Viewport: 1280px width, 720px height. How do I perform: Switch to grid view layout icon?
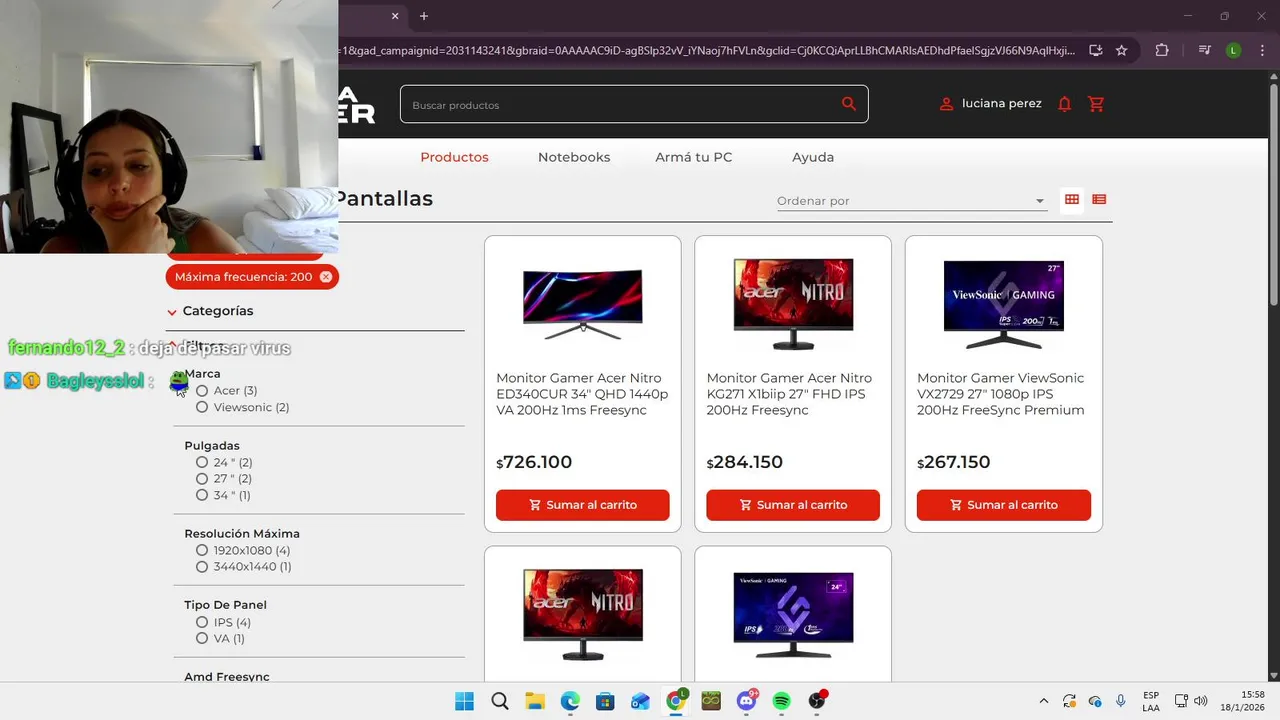pyautogui.click(x=1072, y=199)
